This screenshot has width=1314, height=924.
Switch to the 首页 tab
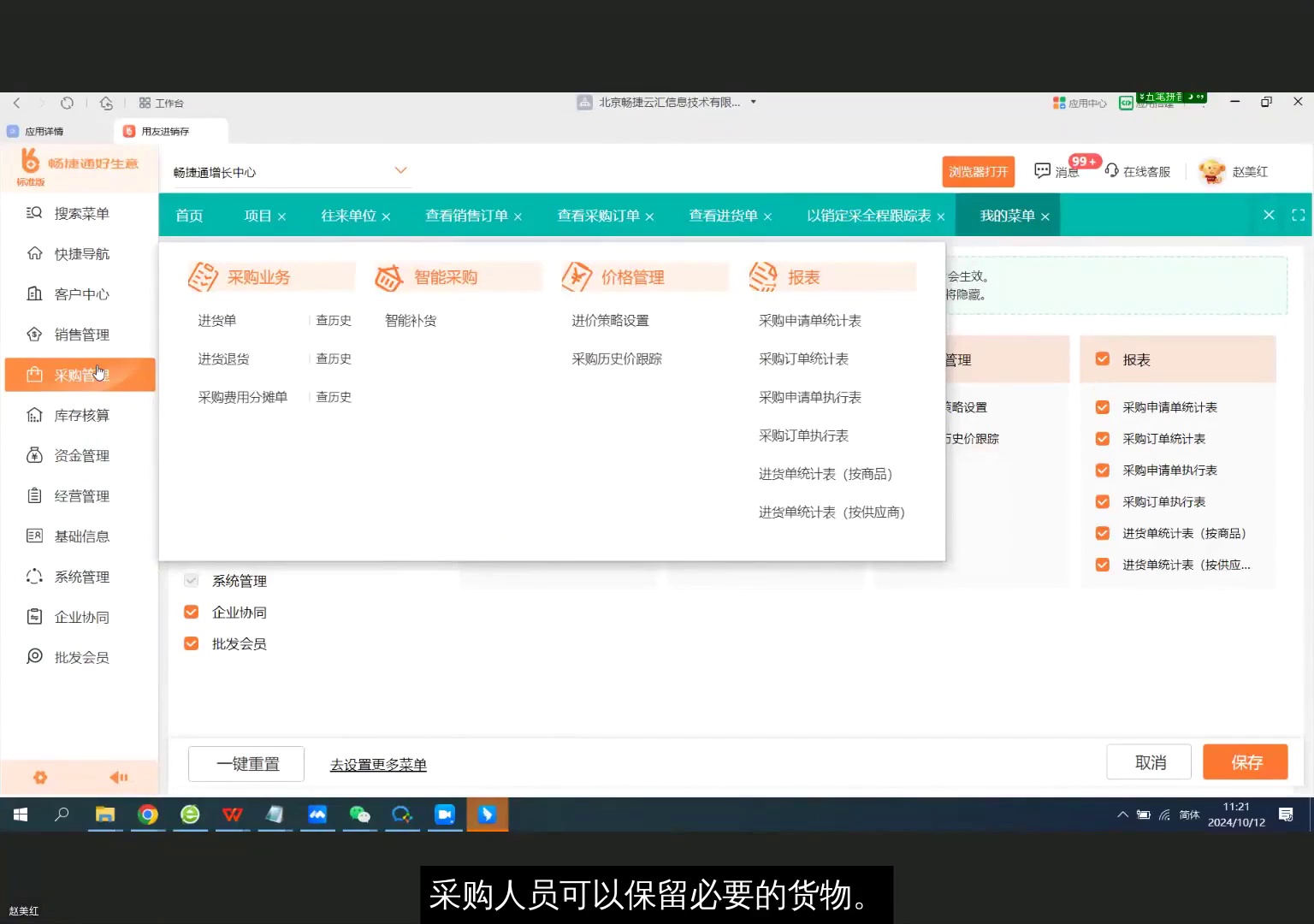(x=189, y=216)
